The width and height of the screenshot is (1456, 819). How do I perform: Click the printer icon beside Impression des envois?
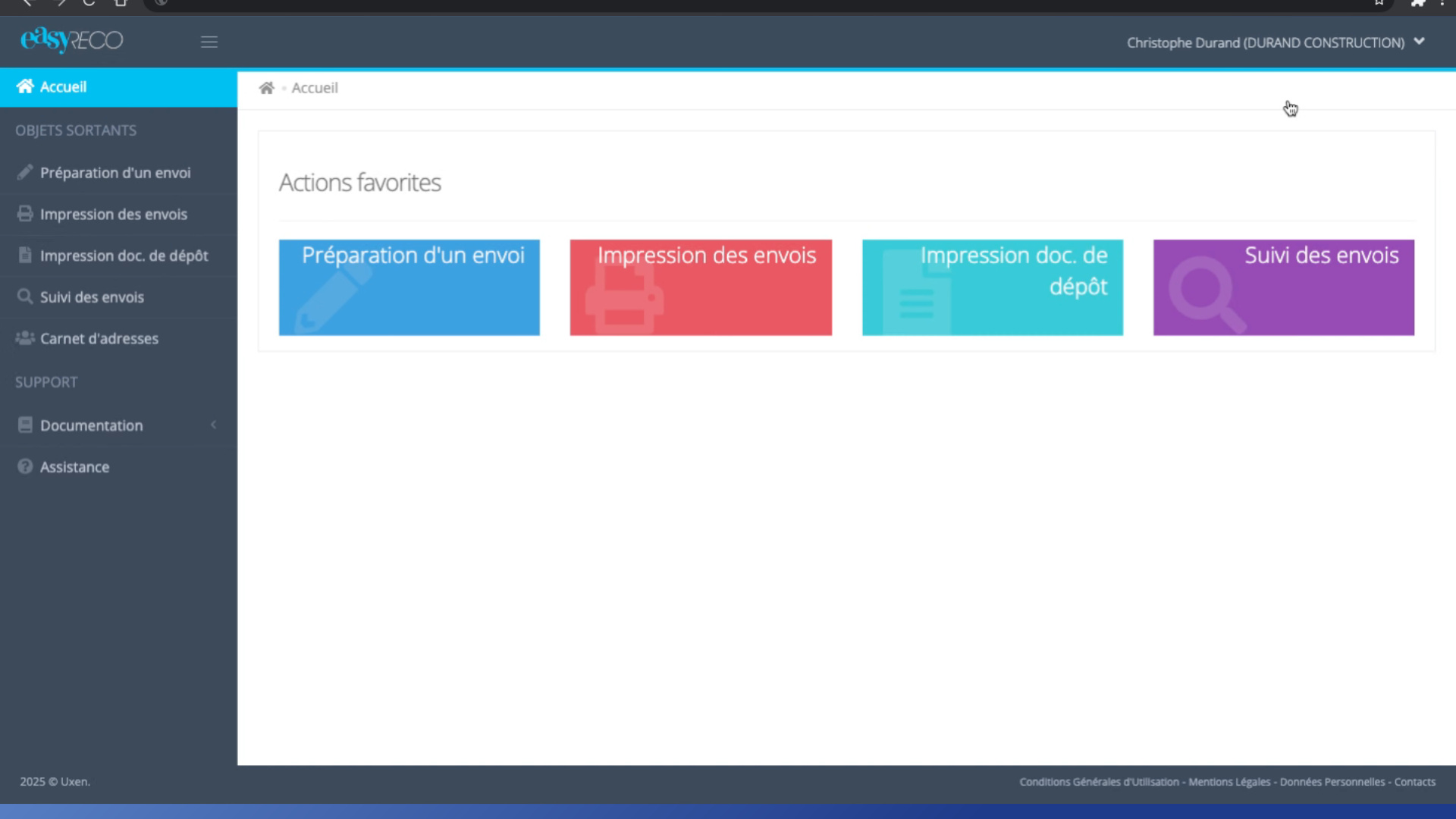pyautogui.click(x=25, y=214)
